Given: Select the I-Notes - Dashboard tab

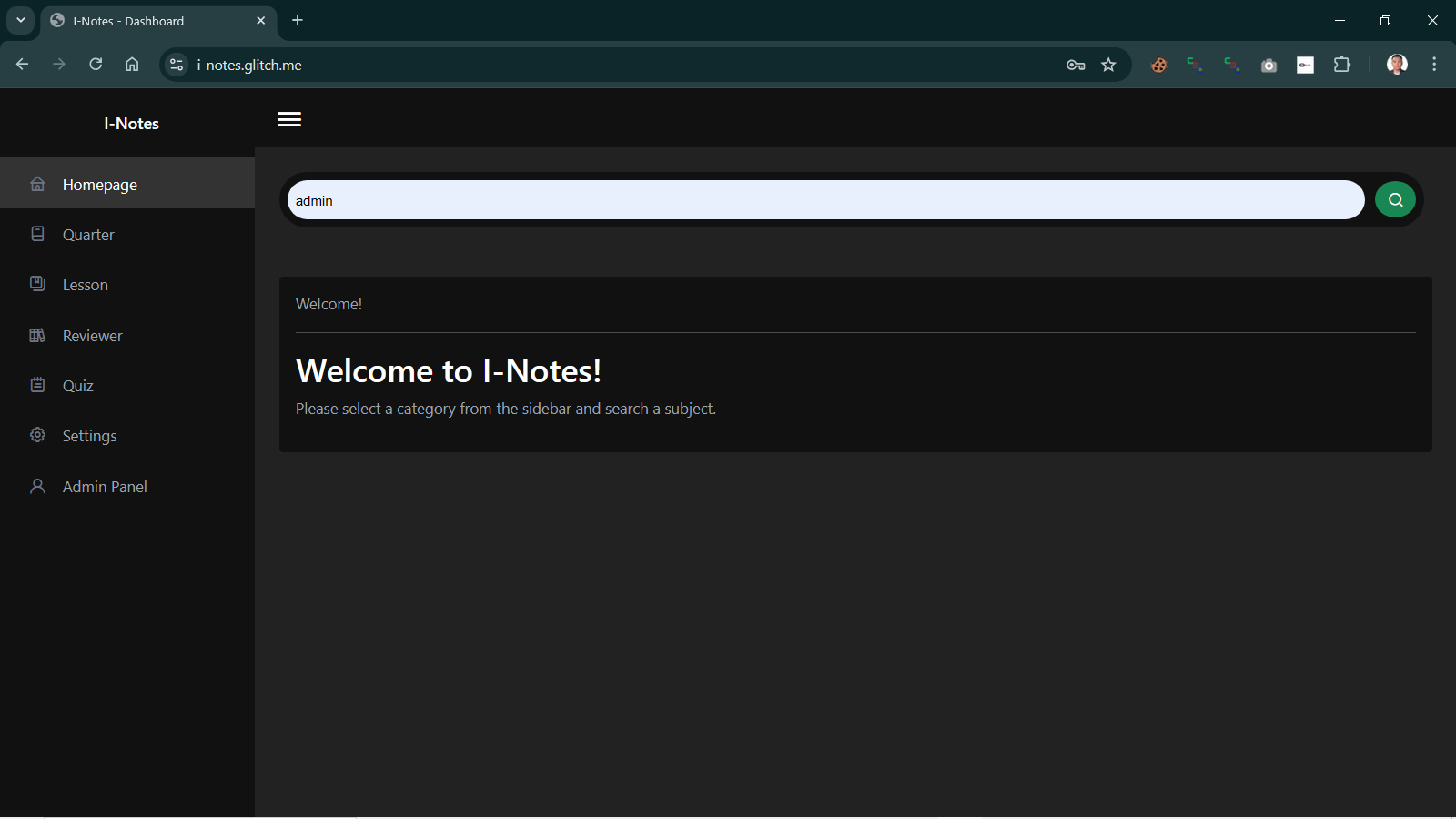Looking at the screenshot, I should (x=159, y=21).
